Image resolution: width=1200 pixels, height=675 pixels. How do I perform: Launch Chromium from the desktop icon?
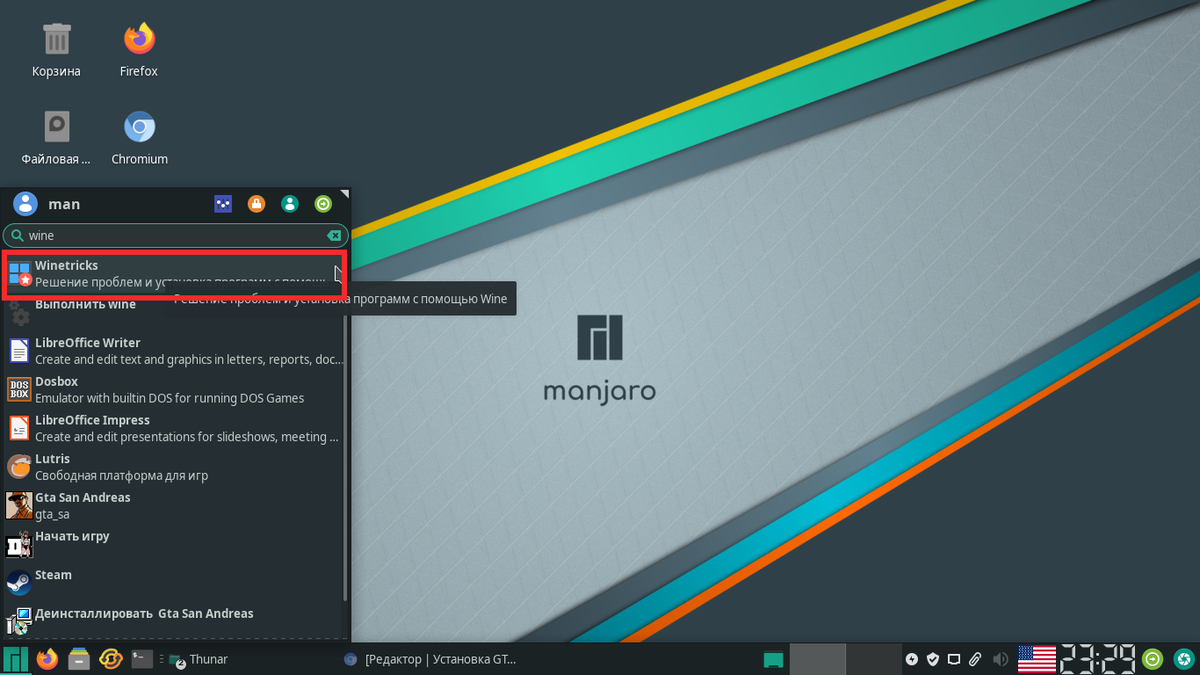139,137
